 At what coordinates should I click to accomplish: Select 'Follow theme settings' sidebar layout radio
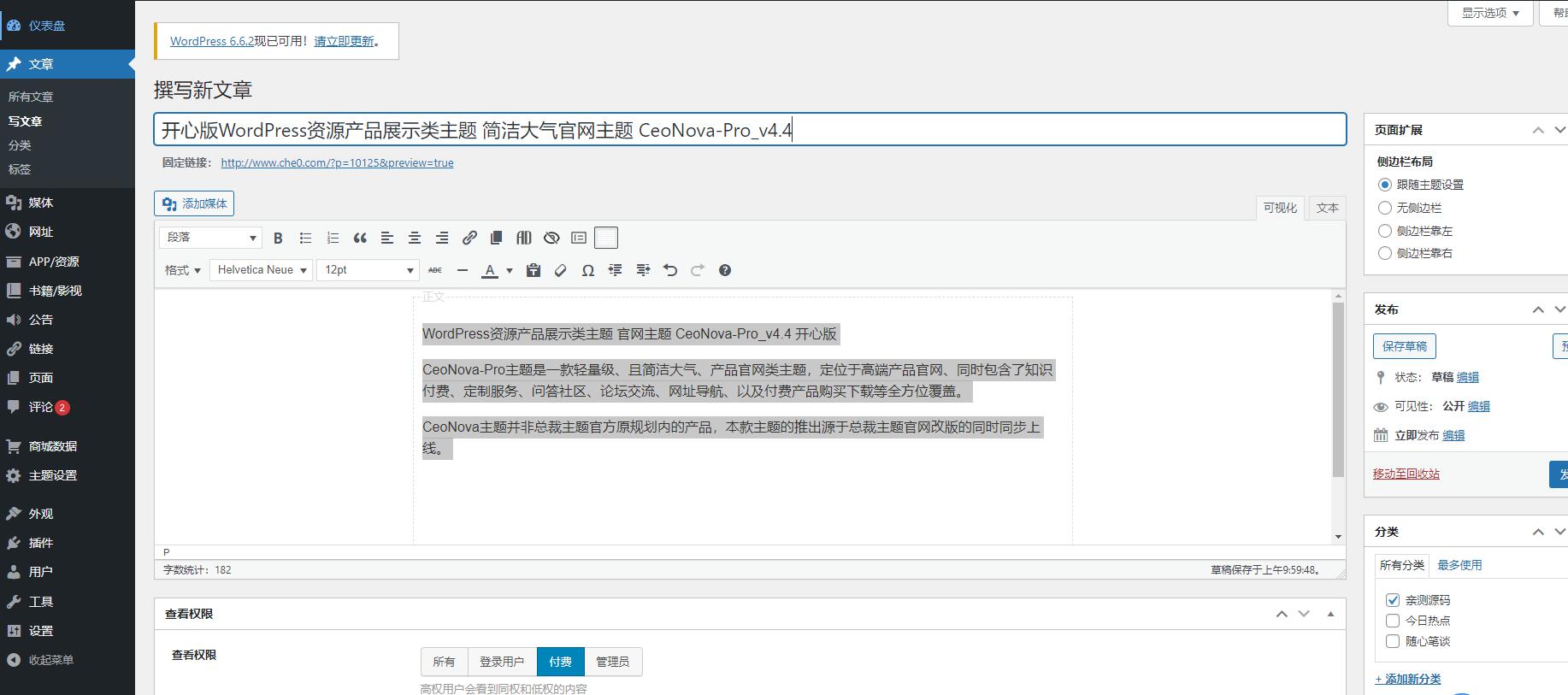coord(1385,185)
